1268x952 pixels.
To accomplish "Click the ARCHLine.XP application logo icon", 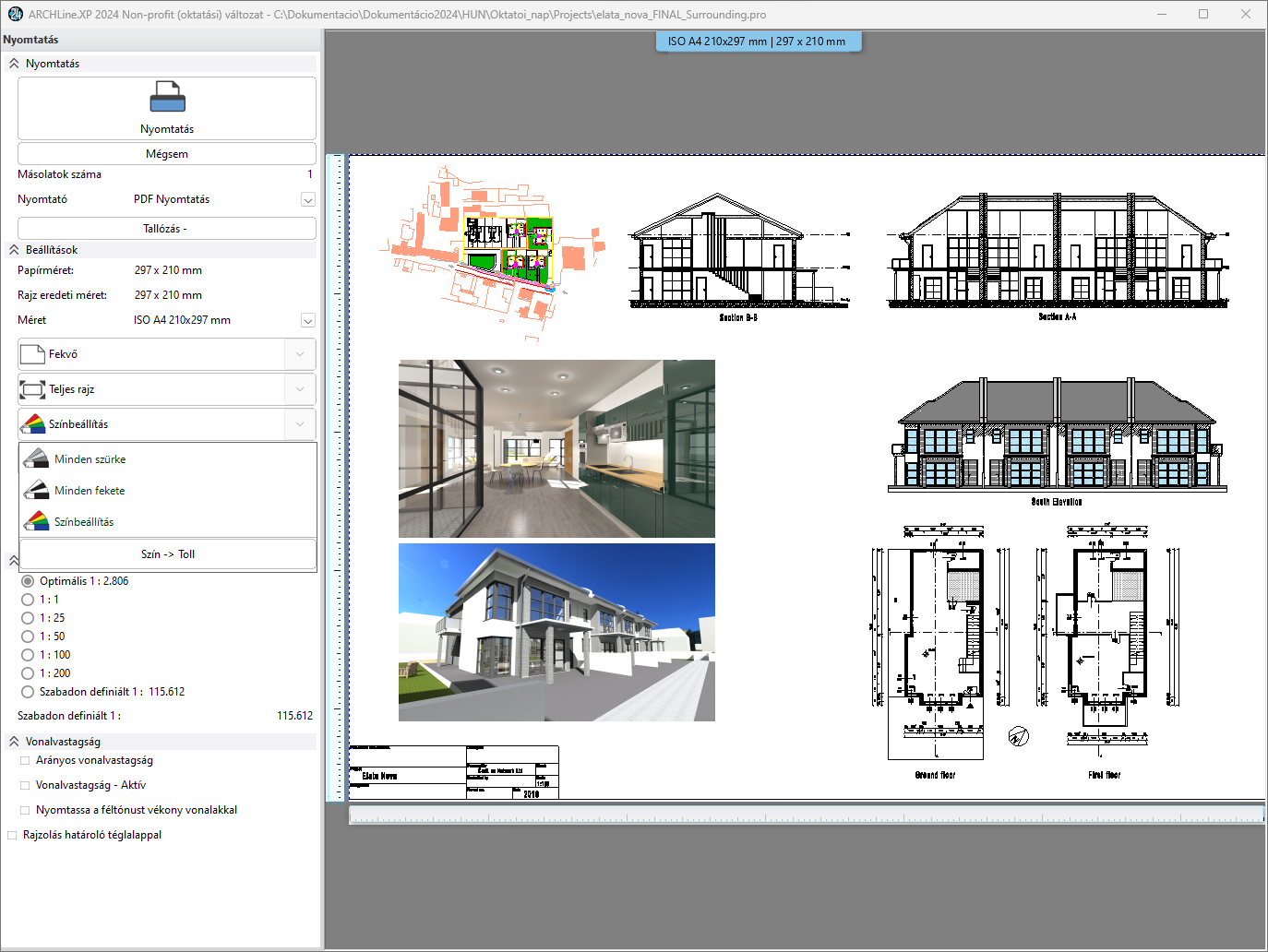I will click(x=15, y=14).
